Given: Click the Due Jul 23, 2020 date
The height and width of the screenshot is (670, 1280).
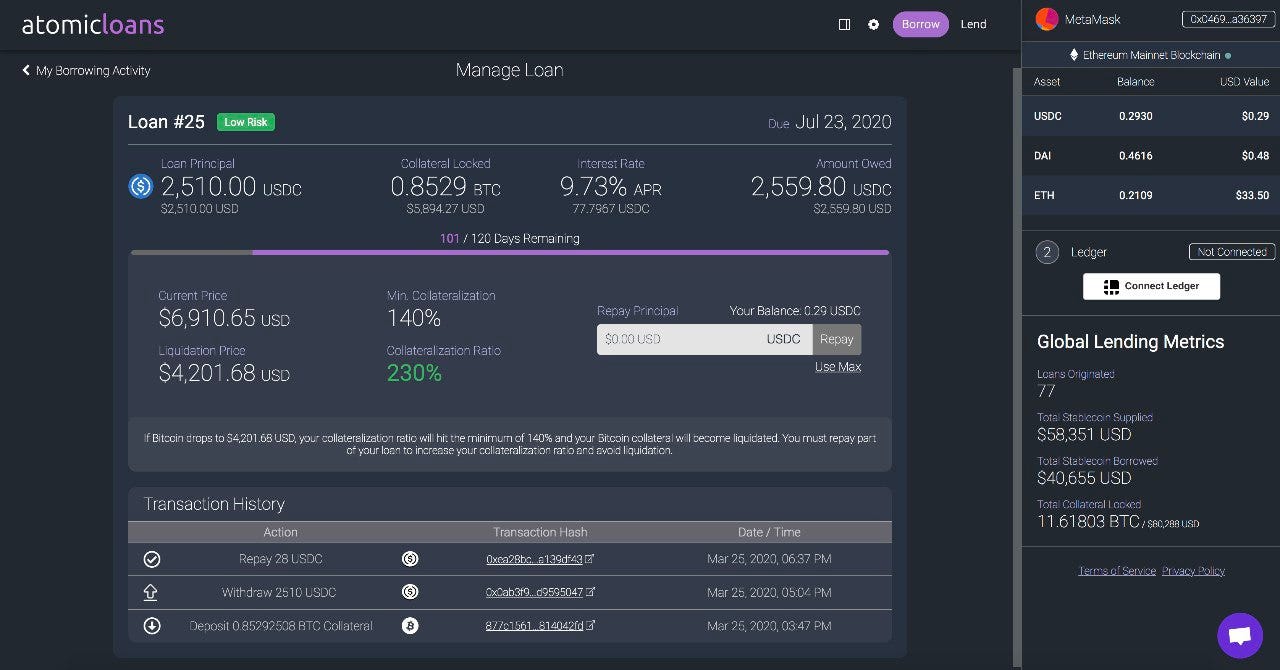Looking at the screenshot, I should click(829, 122).
